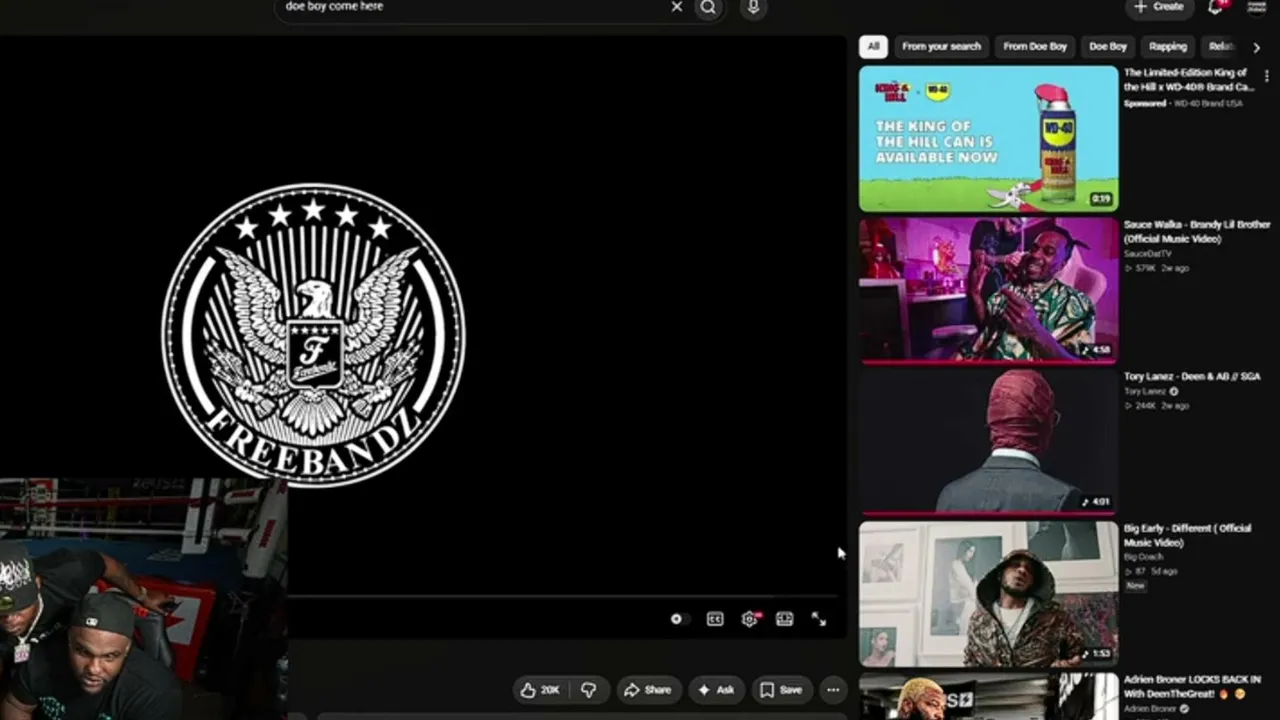Save the video with the Save button
This screenshot has height=720, width=1280.
pyautogui.click(x=781, y=690)
